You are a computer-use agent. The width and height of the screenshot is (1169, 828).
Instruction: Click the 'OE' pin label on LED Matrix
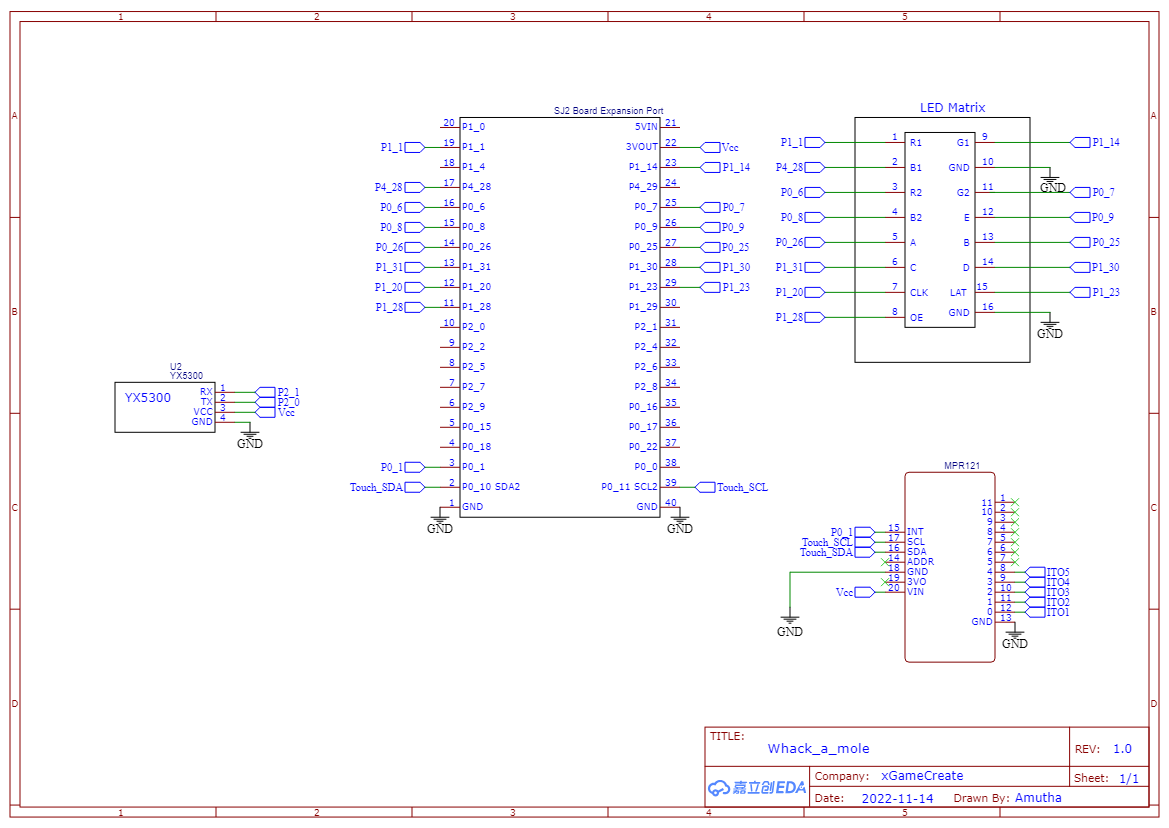click(916, 317)
